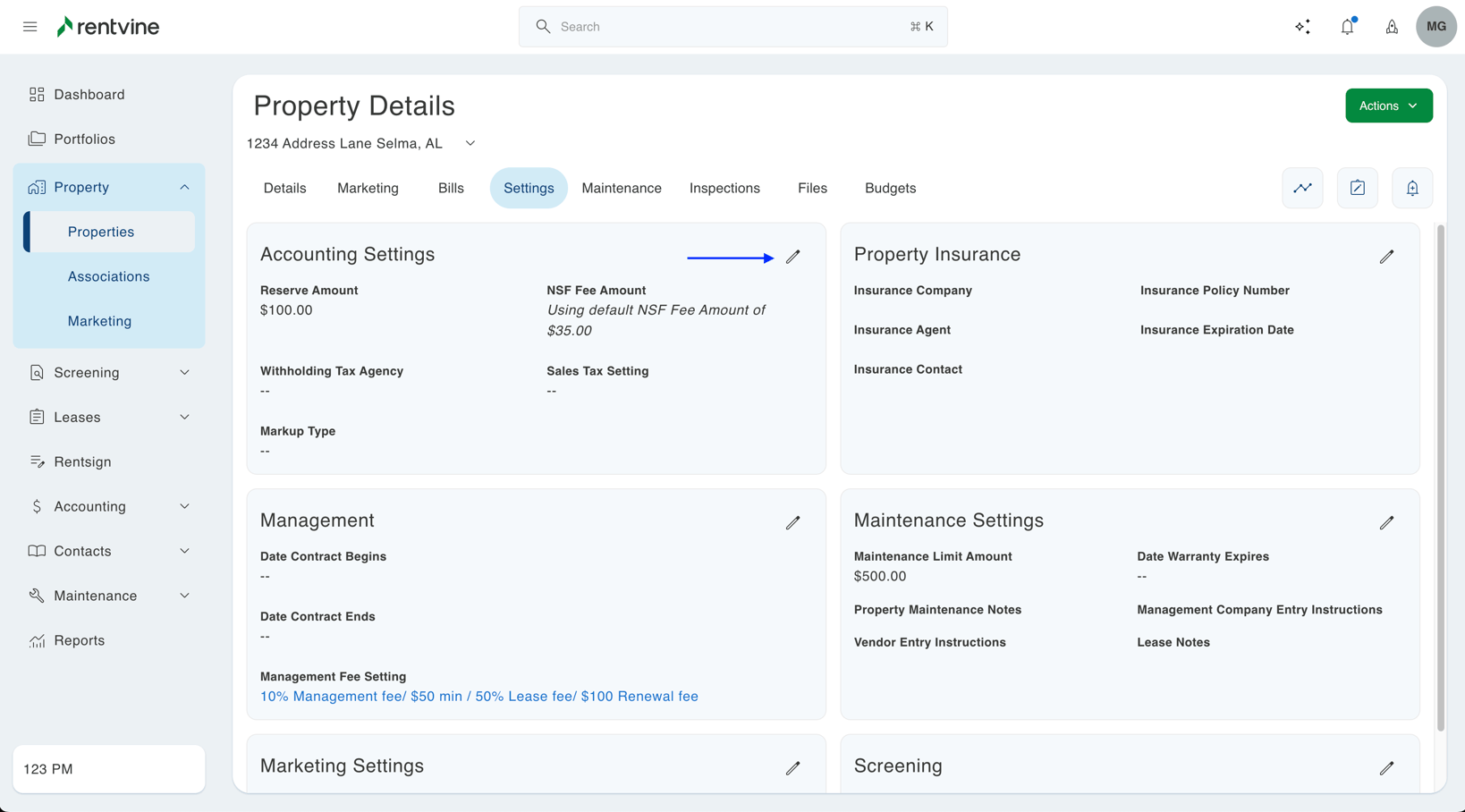Edit Management section with pencil icon
This screenshot has height=812, width=1465.
[x=793, y=522]
